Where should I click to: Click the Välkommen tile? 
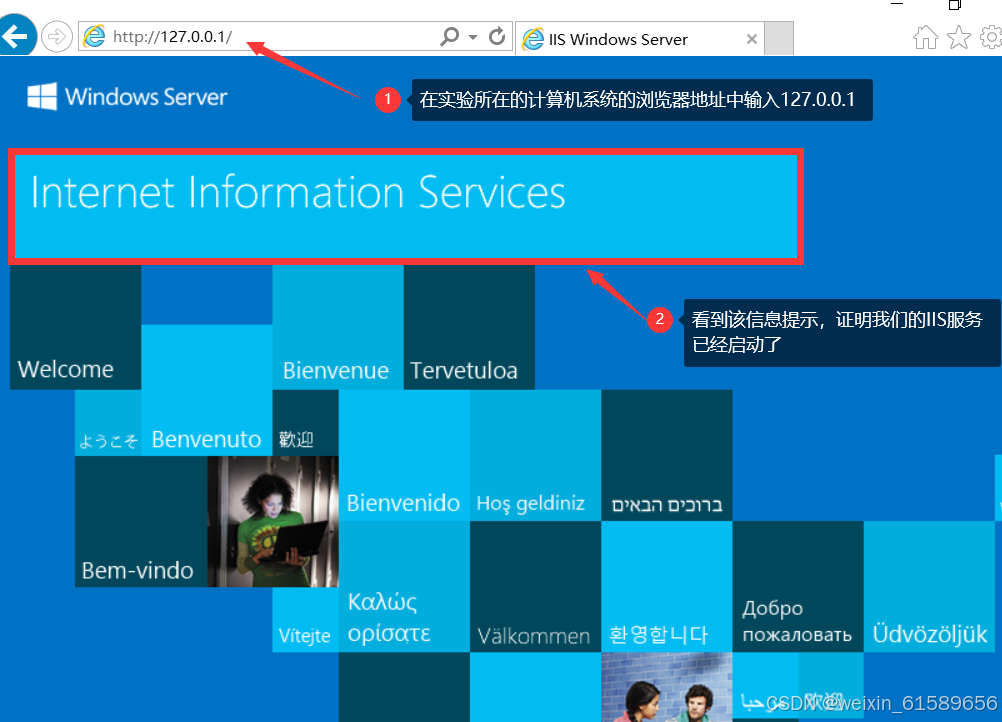click(536, 587)
